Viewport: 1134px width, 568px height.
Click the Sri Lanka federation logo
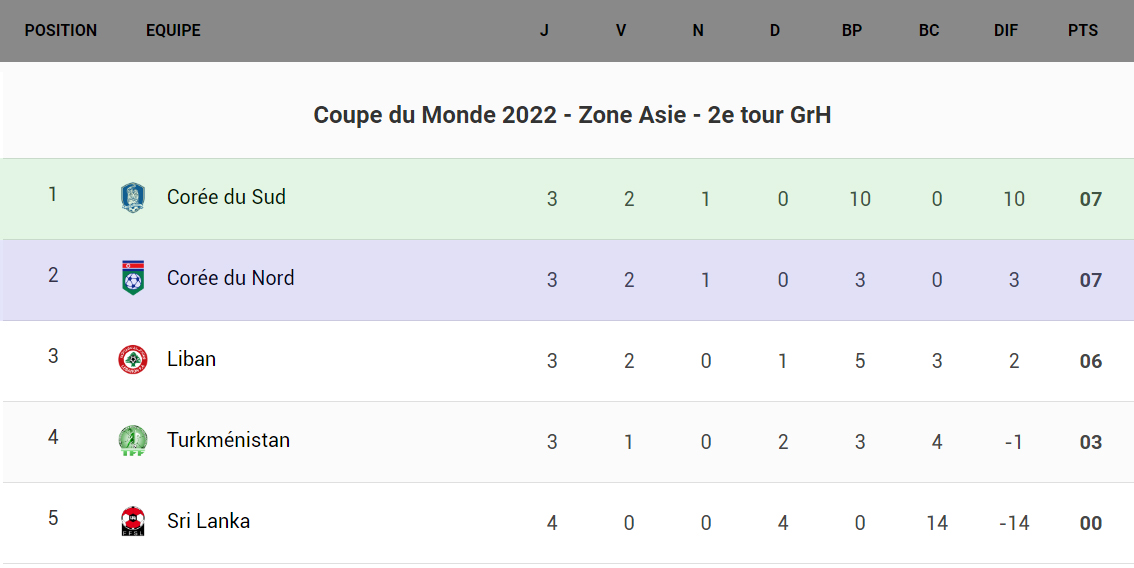pyautogui.click(x=132, y=521)
